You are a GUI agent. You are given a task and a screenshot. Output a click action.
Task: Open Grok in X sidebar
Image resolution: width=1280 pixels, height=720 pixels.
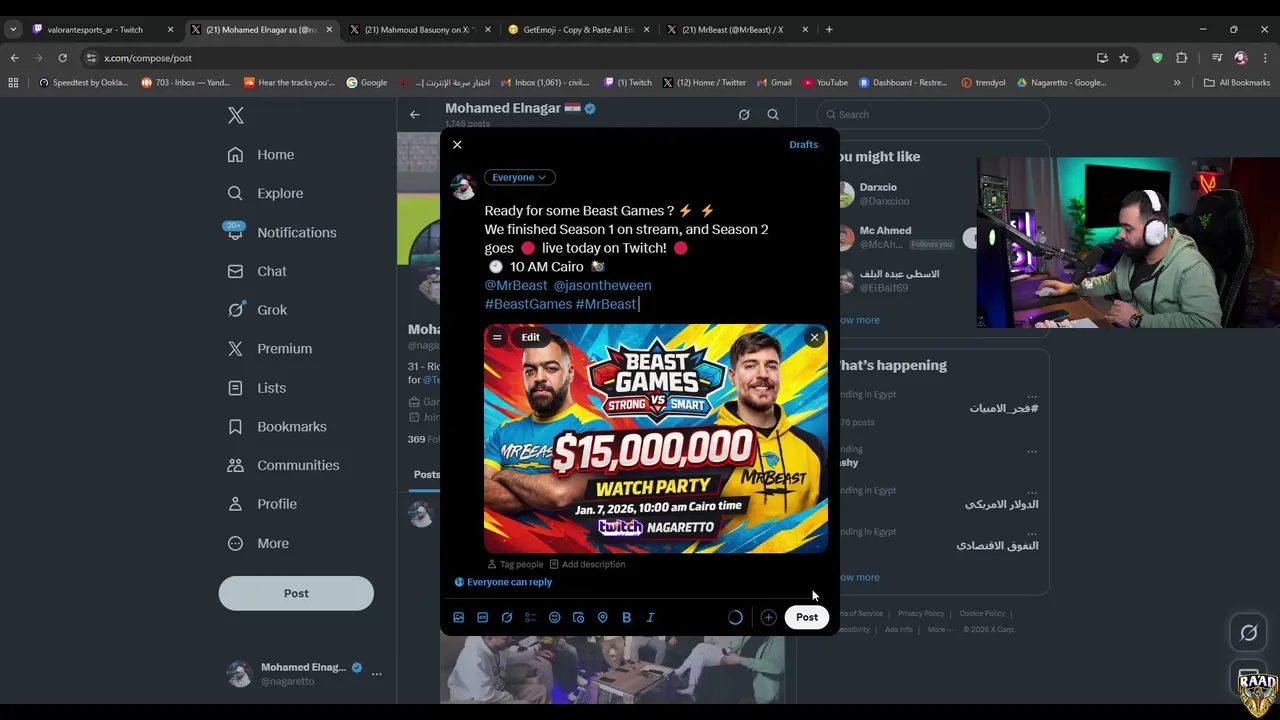(257, 310)
